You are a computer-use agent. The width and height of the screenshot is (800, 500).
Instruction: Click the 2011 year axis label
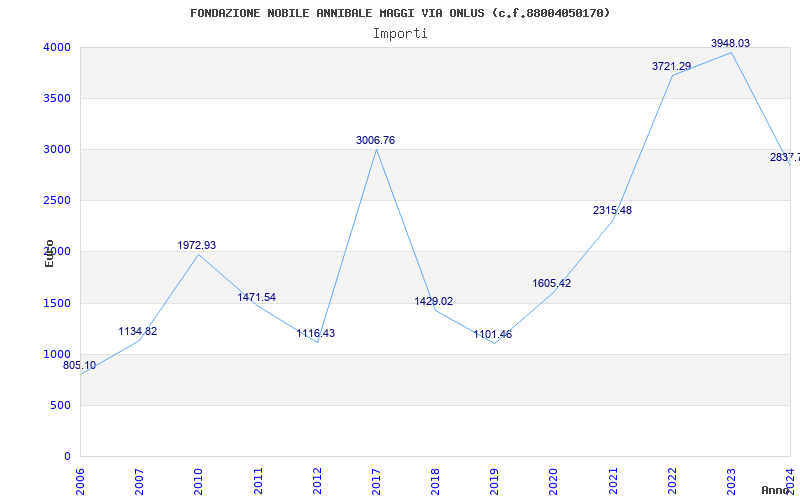(258, 481)
